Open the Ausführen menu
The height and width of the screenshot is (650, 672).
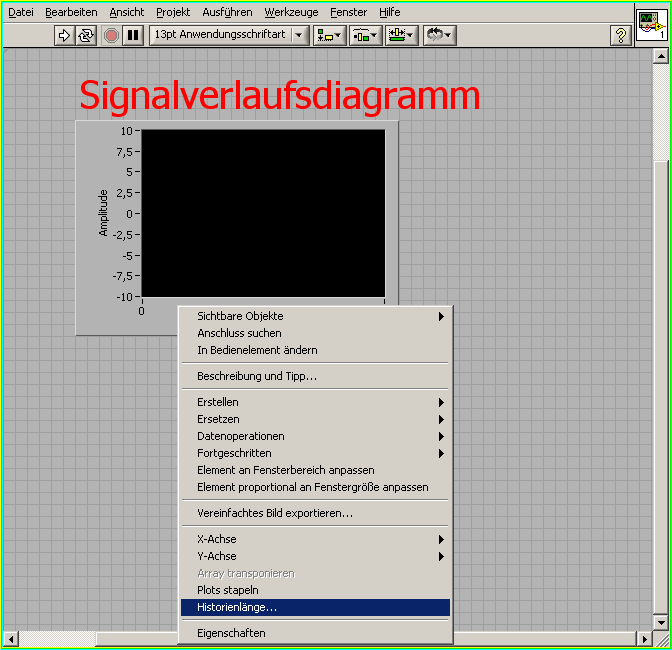pos(227,12)
